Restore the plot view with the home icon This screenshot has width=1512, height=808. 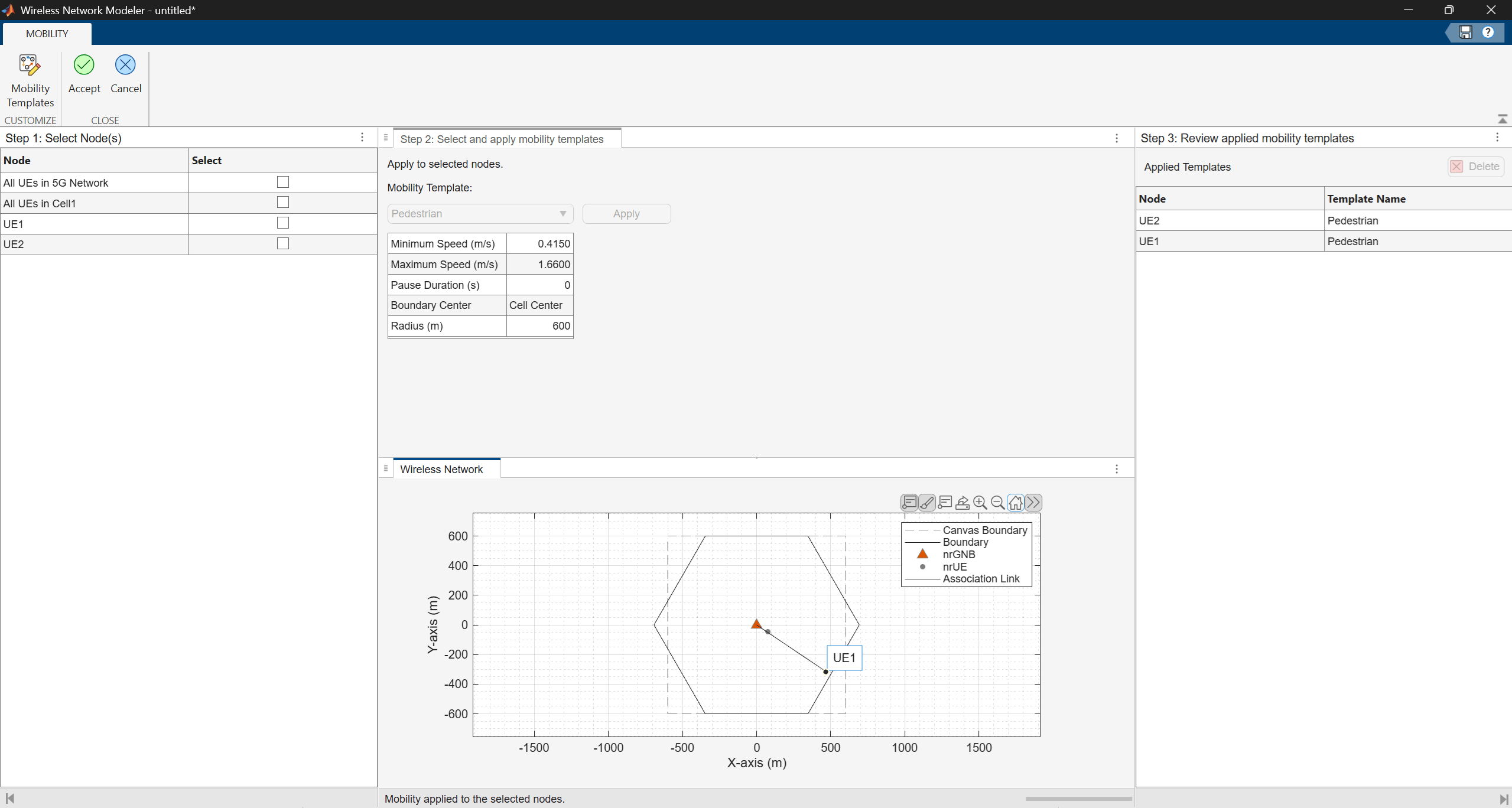[1016, 503]
